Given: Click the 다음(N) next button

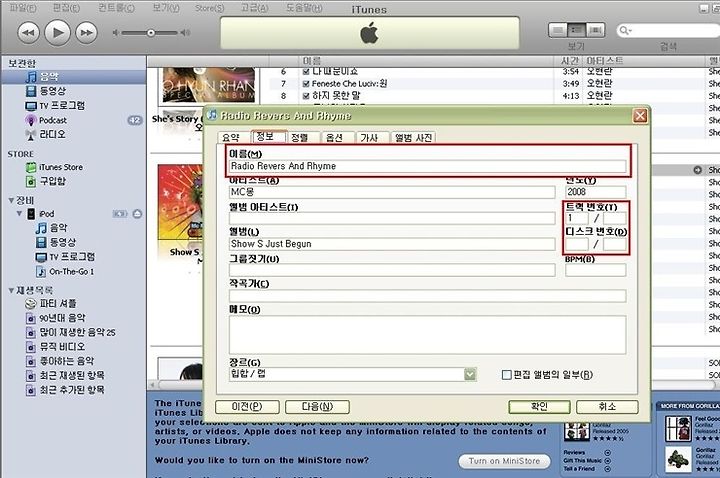Looking at the screenshot, I should (x=317, y=407).
